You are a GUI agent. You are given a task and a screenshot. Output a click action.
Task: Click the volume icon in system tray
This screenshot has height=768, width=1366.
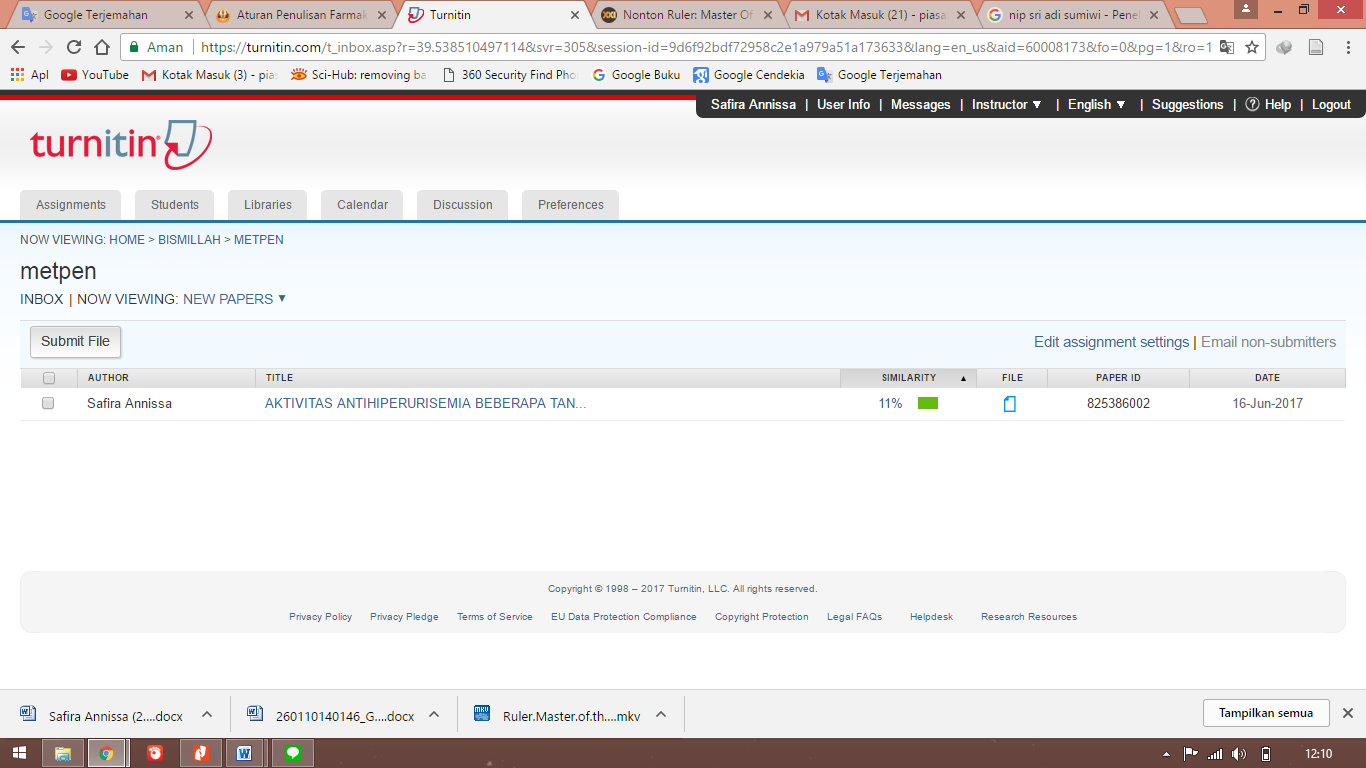[1240, 754]
